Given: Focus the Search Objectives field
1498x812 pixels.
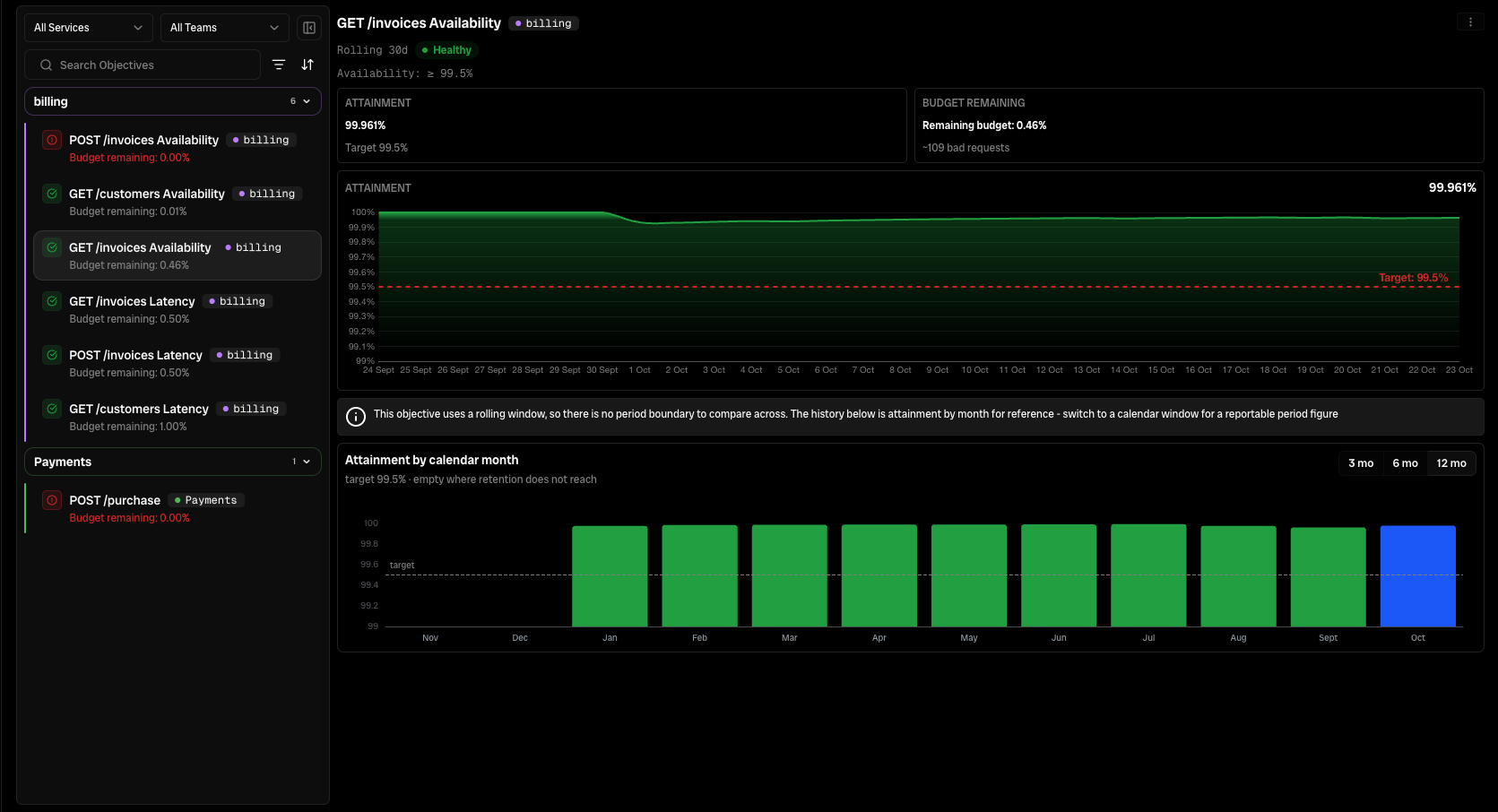Looking at the screenshot, I should [143, 65].
